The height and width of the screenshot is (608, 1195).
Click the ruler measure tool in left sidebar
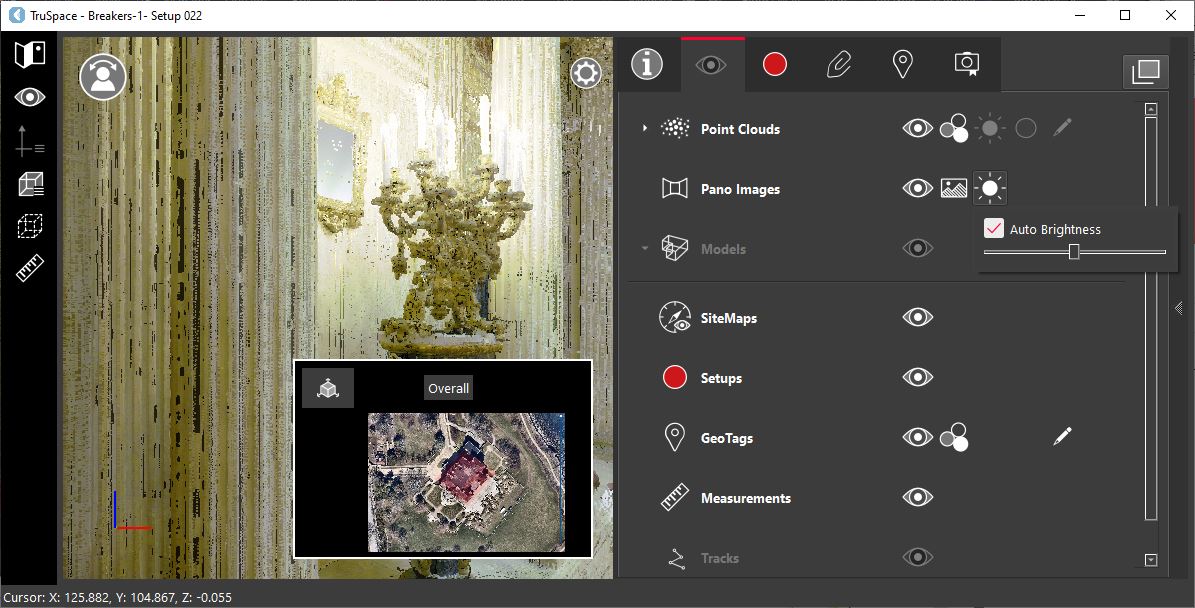[30, 269]
